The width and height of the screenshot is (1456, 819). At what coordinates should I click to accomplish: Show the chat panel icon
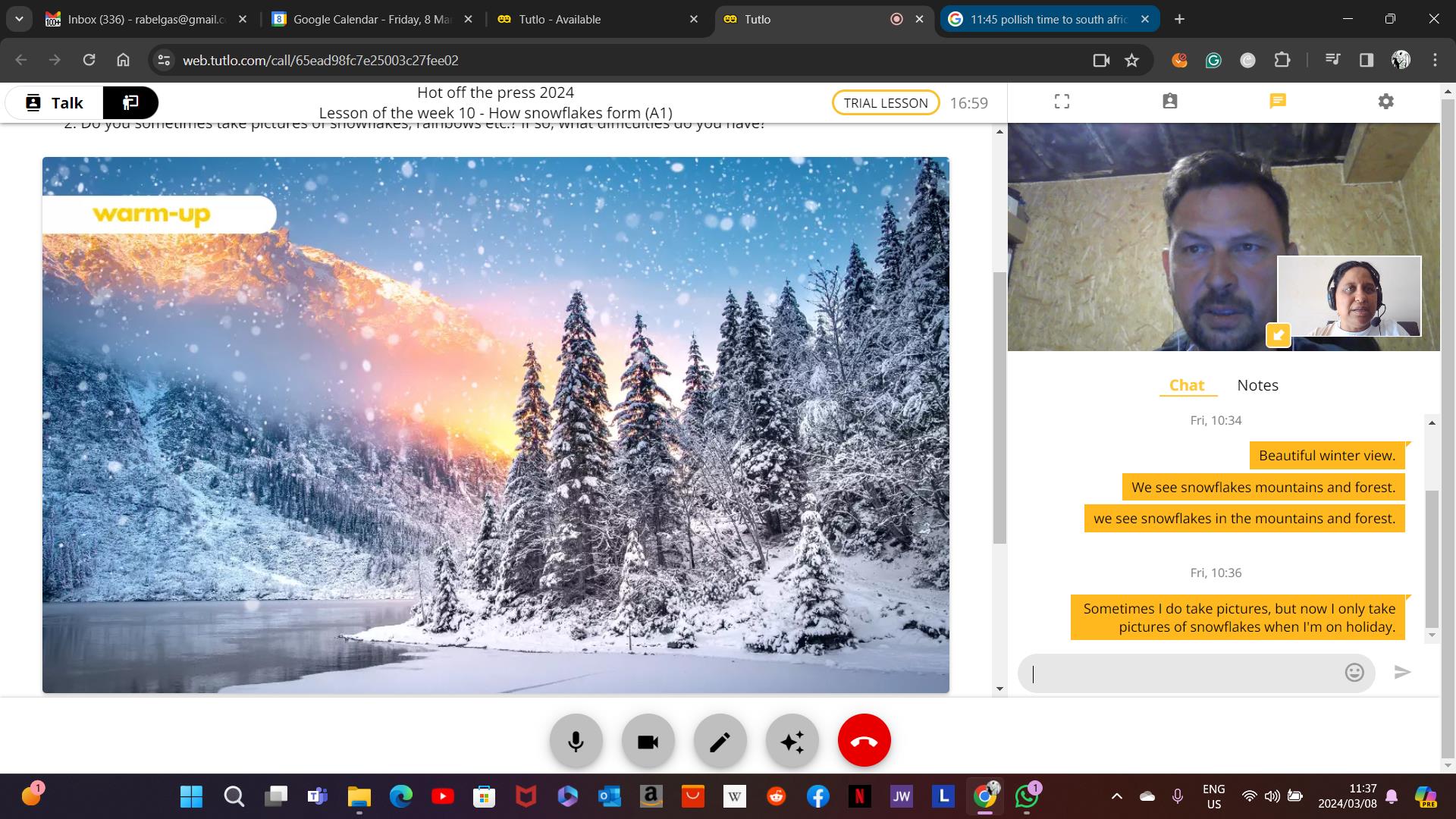[1278, 102]
